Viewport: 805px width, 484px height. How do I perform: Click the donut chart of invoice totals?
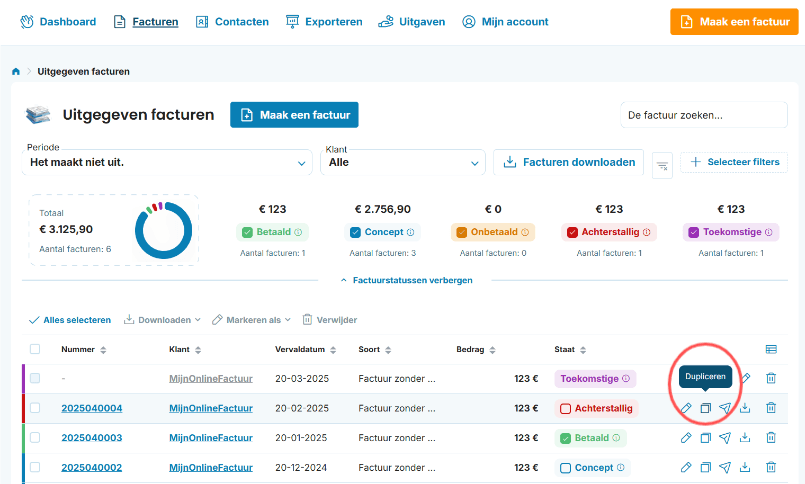(163, 230)
